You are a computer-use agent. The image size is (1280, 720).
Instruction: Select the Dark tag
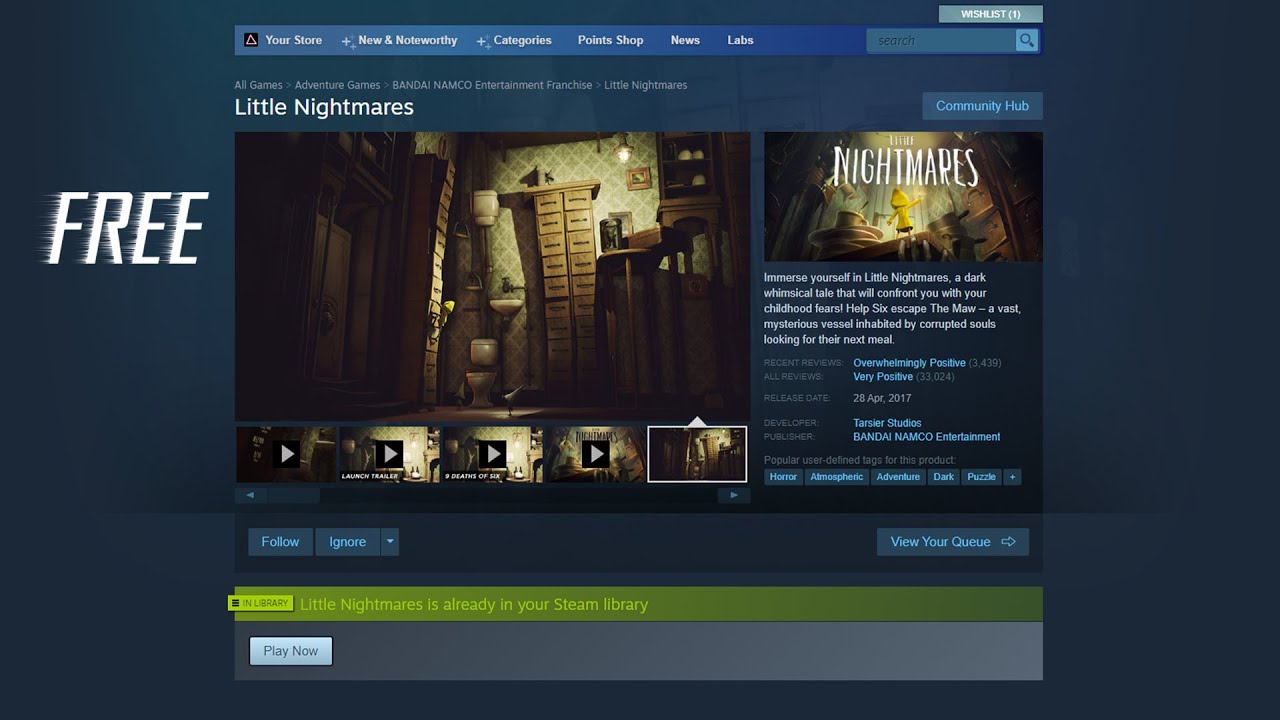click(x=944, y=477)
